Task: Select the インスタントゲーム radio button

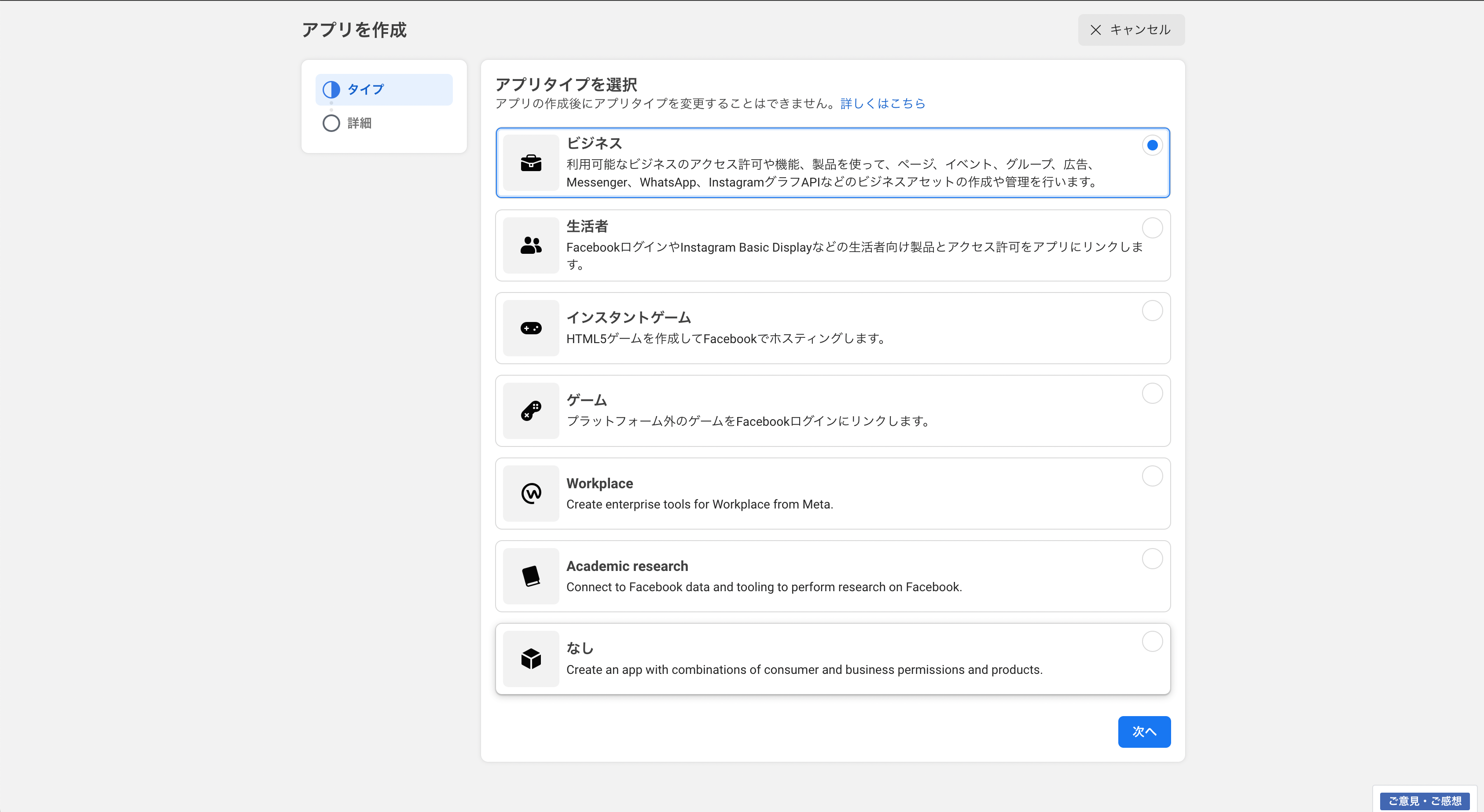Action: pyautogui.click(x=1152, y=311)
